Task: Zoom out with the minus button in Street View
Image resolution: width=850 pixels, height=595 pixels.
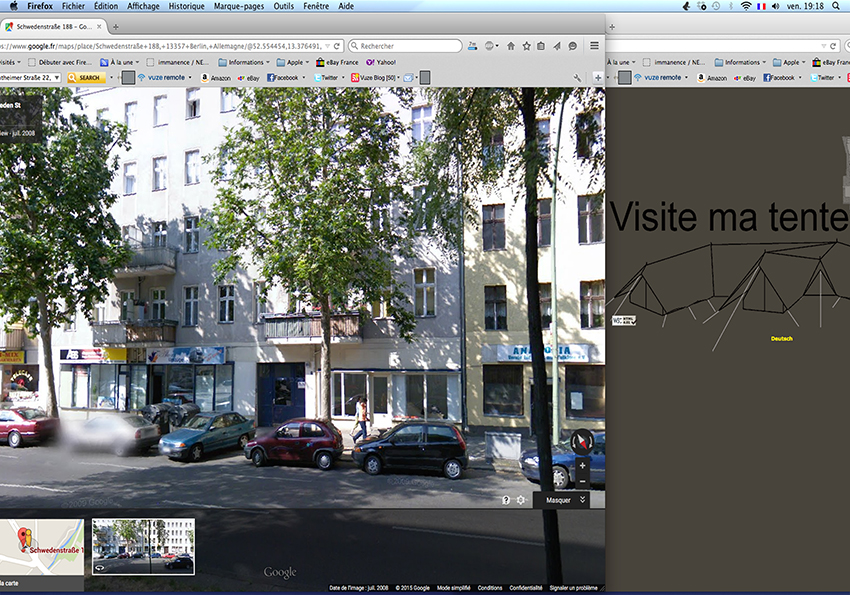Action: [582, 481]
